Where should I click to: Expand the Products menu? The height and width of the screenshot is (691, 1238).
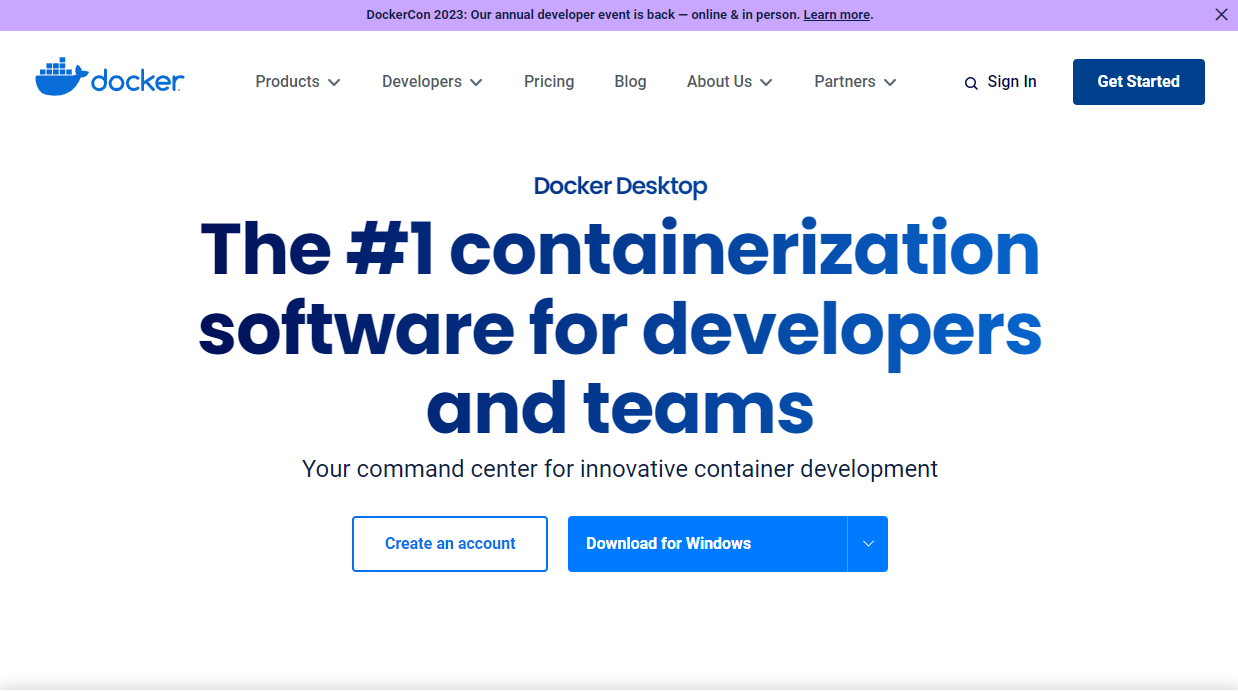tap(298, 82)
